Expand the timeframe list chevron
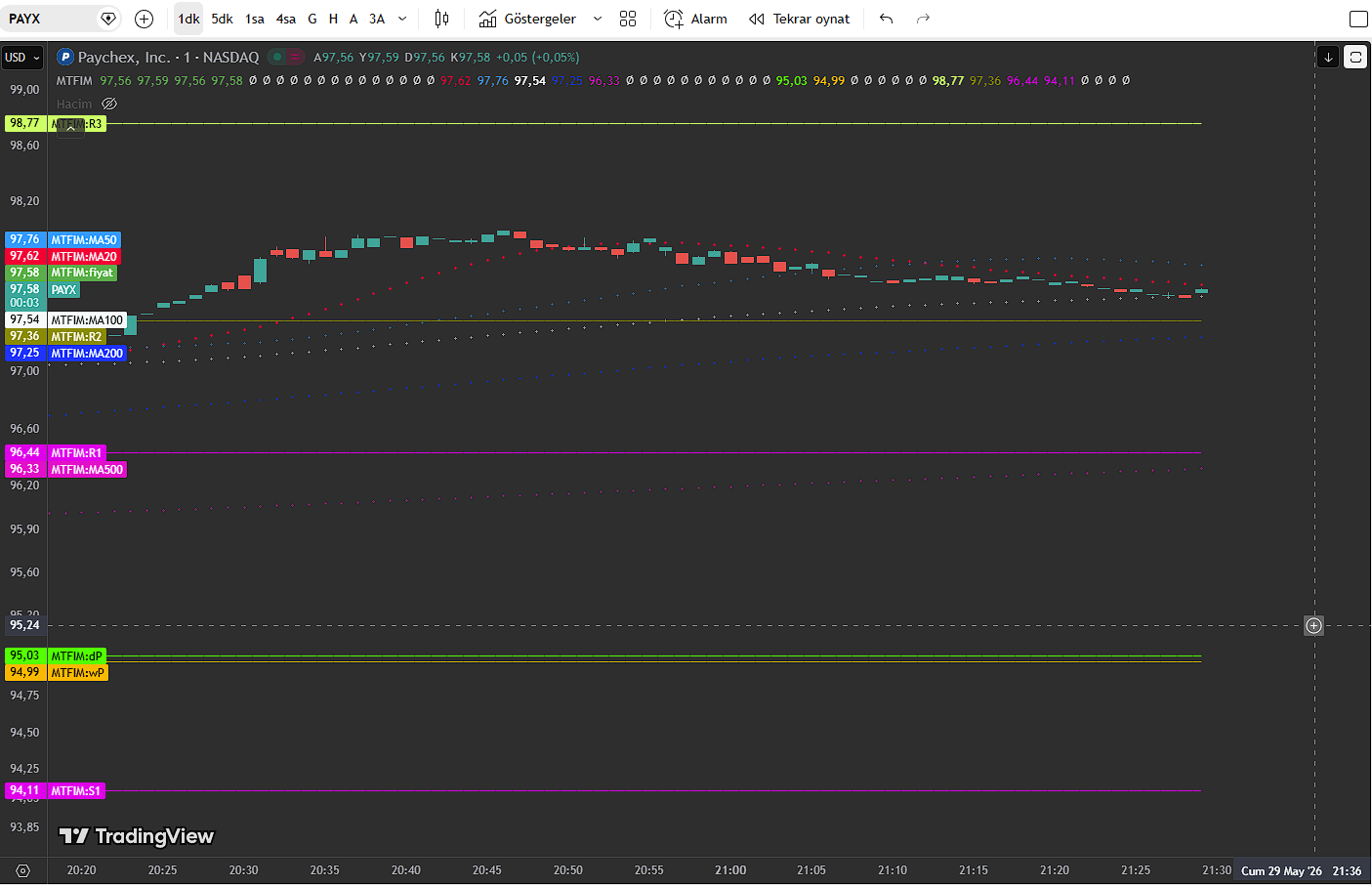1372x887 pixels. (402, 19)
